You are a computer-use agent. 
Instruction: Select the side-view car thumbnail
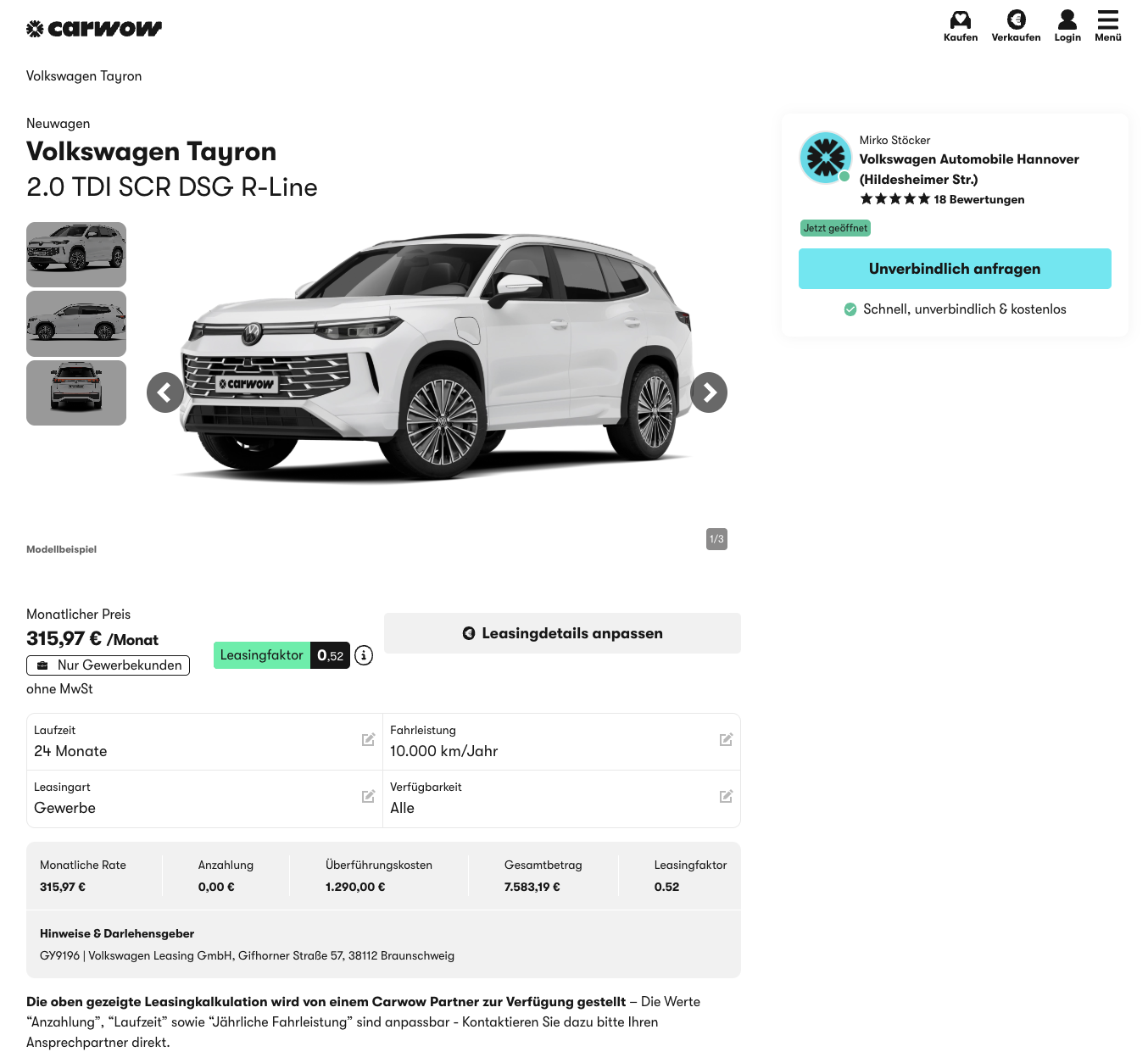[x=76, y=324]
